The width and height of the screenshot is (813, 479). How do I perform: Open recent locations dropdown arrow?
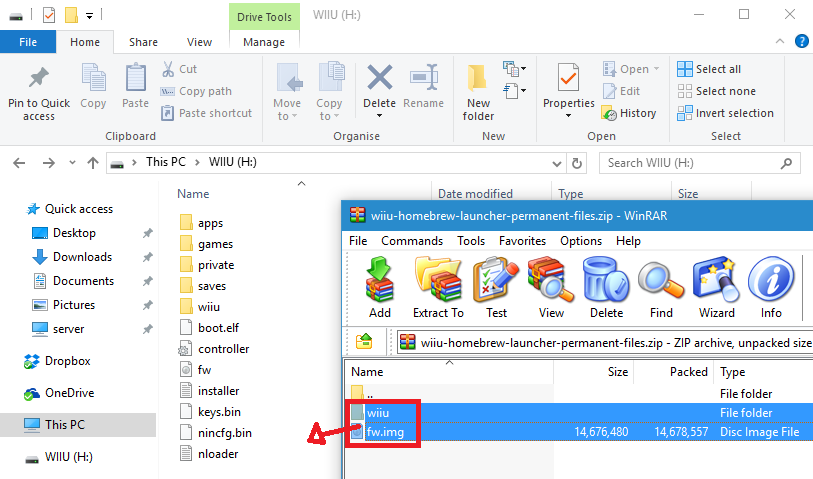click(72, 163)
